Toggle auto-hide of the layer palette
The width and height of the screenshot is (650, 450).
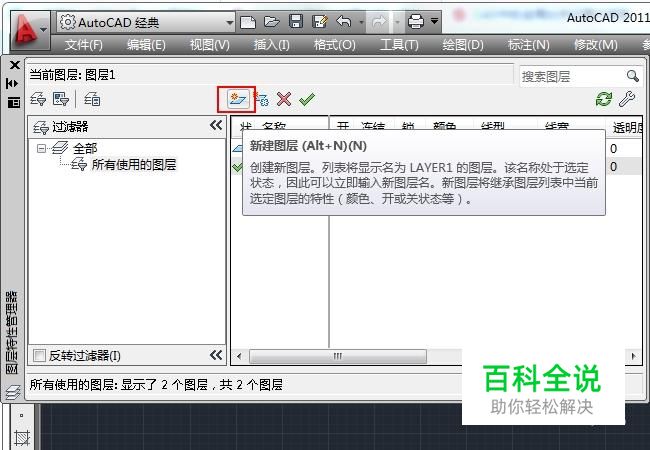(12, 83)
